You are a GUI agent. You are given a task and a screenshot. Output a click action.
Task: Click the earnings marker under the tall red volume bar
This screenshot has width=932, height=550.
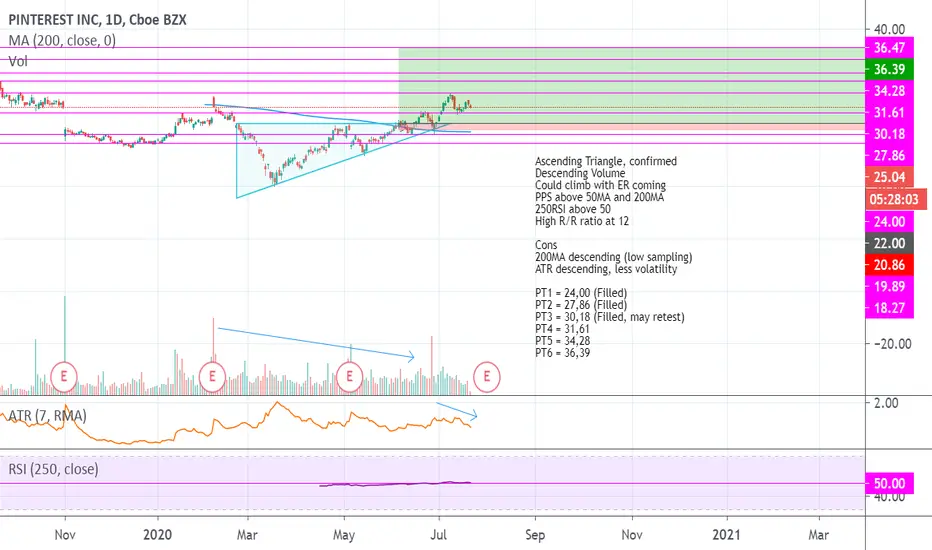[212, 376]
